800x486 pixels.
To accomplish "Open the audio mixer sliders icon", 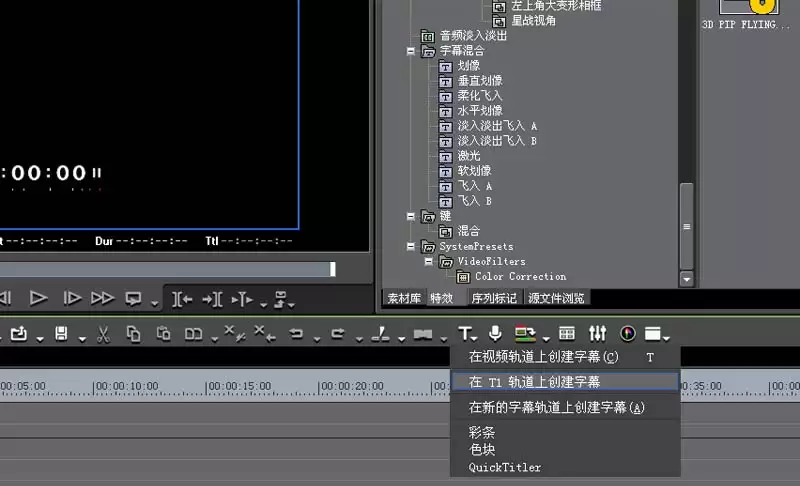I will (x=597, y=333).
